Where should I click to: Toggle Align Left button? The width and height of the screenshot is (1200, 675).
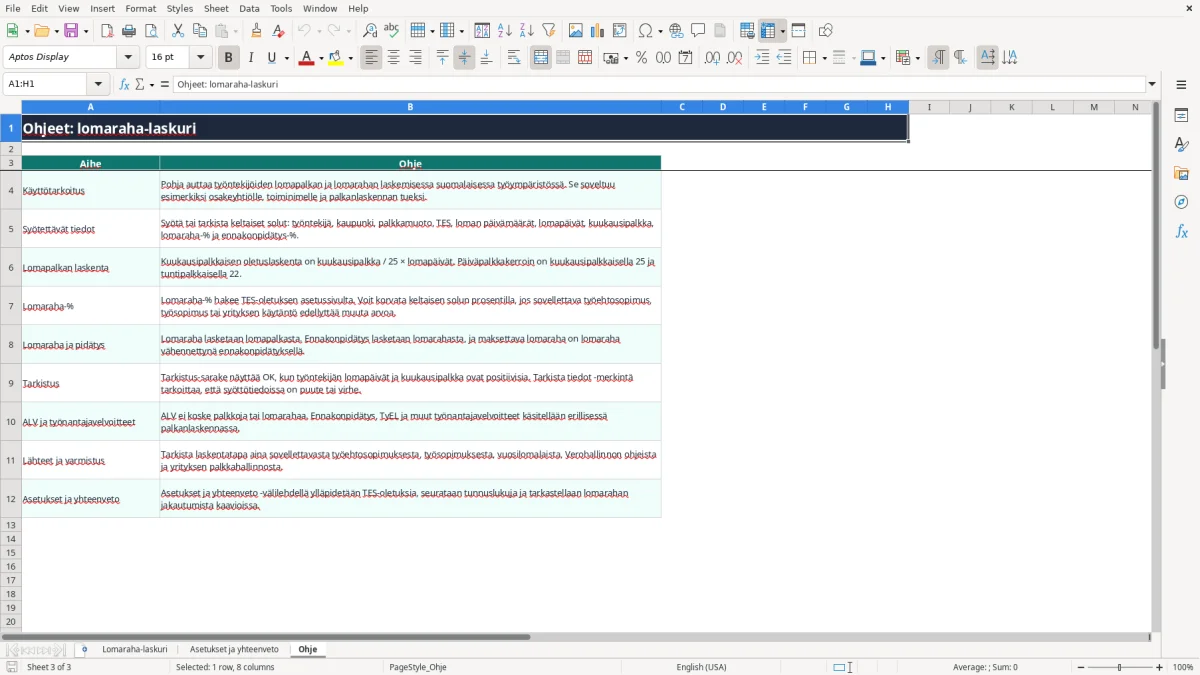point(372,58)
